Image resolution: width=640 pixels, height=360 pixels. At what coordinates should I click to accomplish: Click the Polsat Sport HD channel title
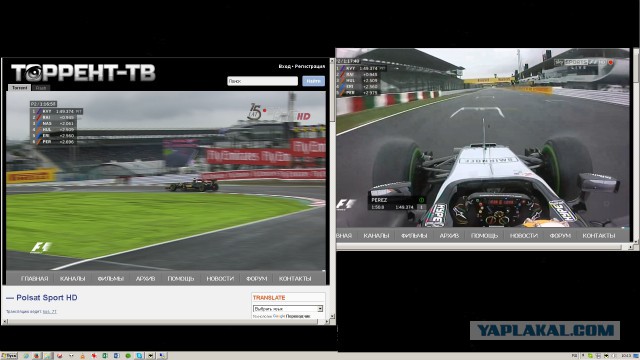pyautogui.click(x=47, y=298)
